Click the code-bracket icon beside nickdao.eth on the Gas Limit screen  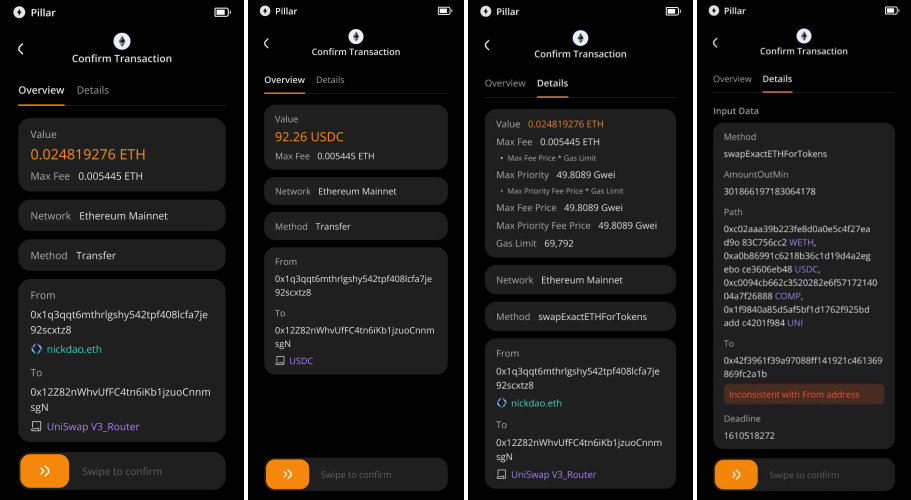pos(502,403)
